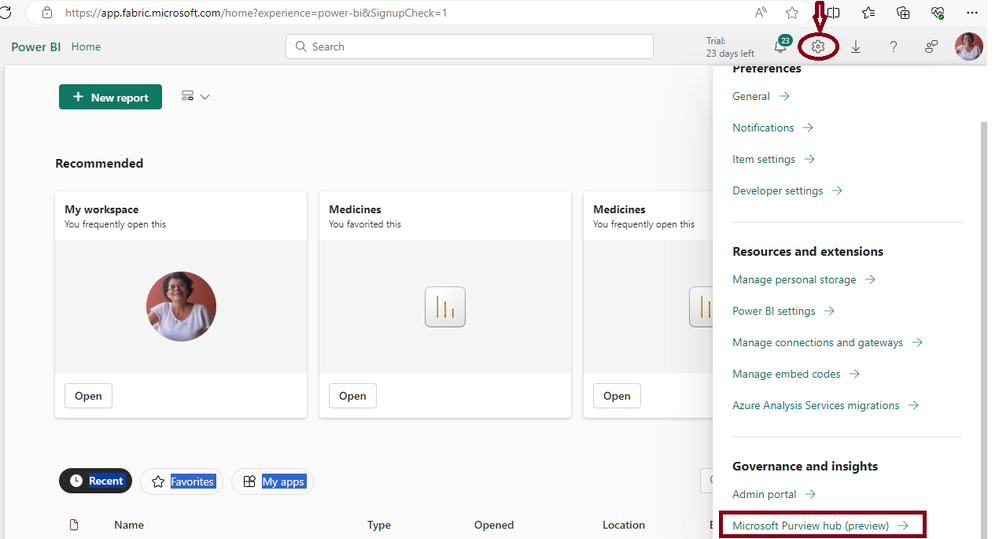Click the browser essentials heart icon
Viewport: 999px width, 539px height.
[x=937, y=13]
